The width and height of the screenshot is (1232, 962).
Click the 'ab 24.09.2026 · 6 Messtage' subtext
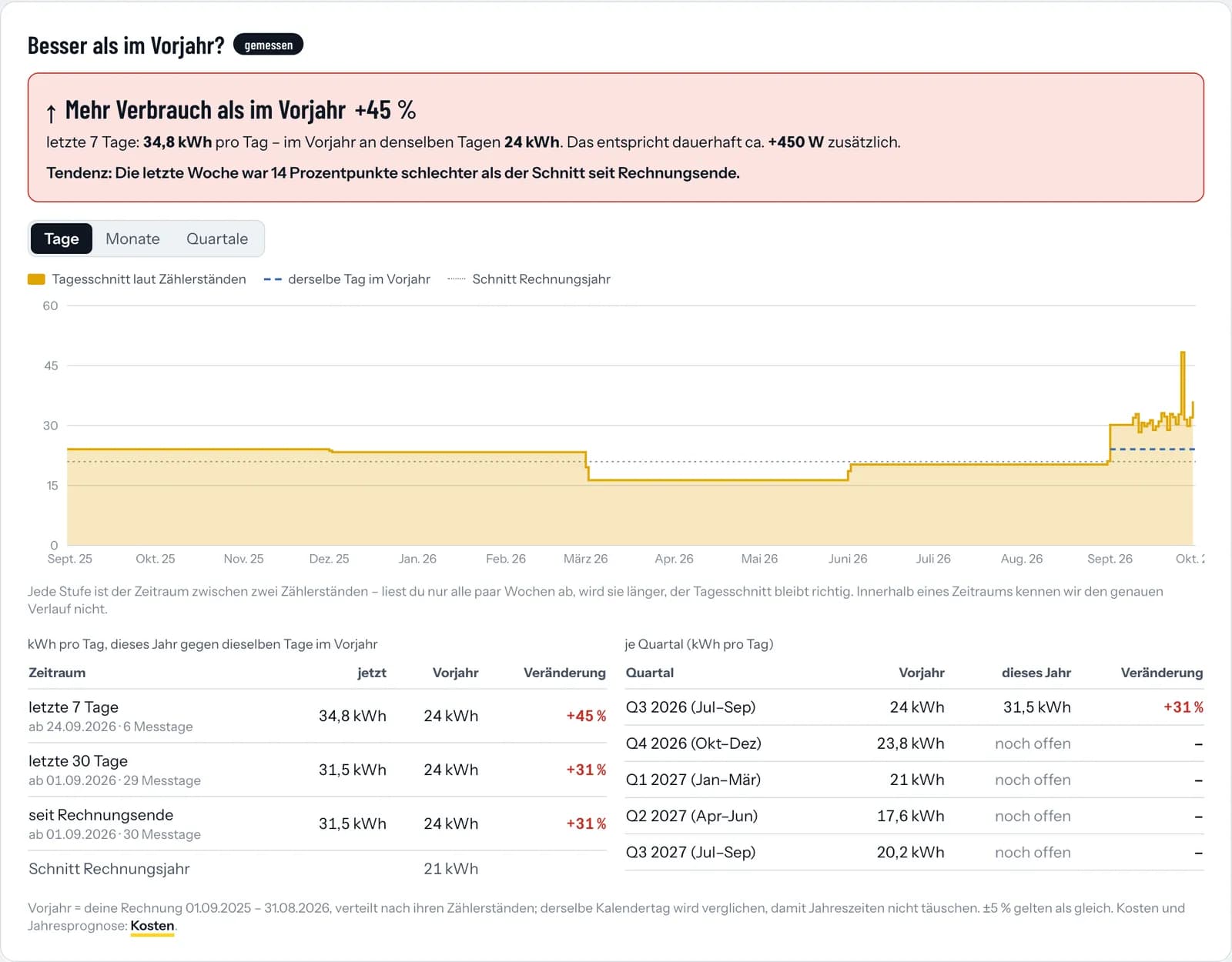click(111, 727)
